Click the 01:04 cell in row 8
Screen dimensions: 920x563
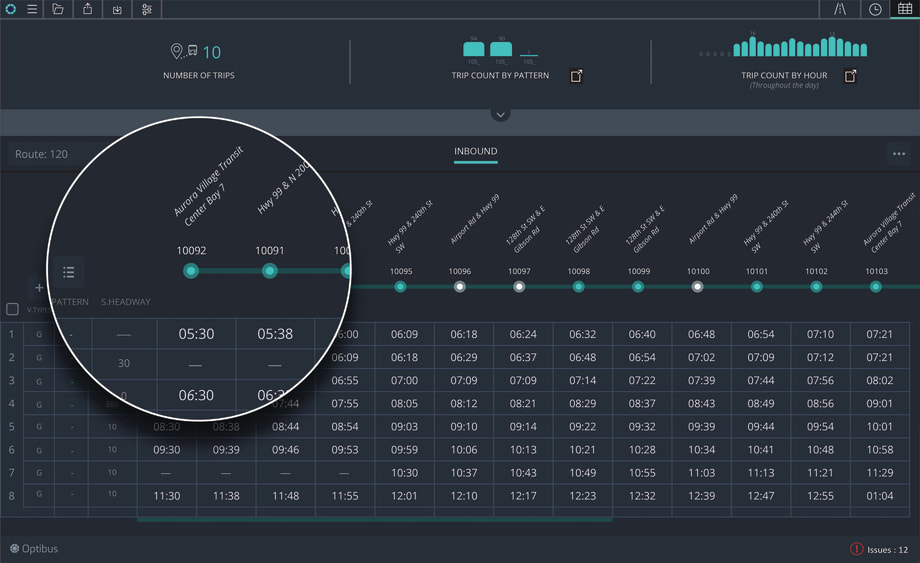tap(880, 496)
